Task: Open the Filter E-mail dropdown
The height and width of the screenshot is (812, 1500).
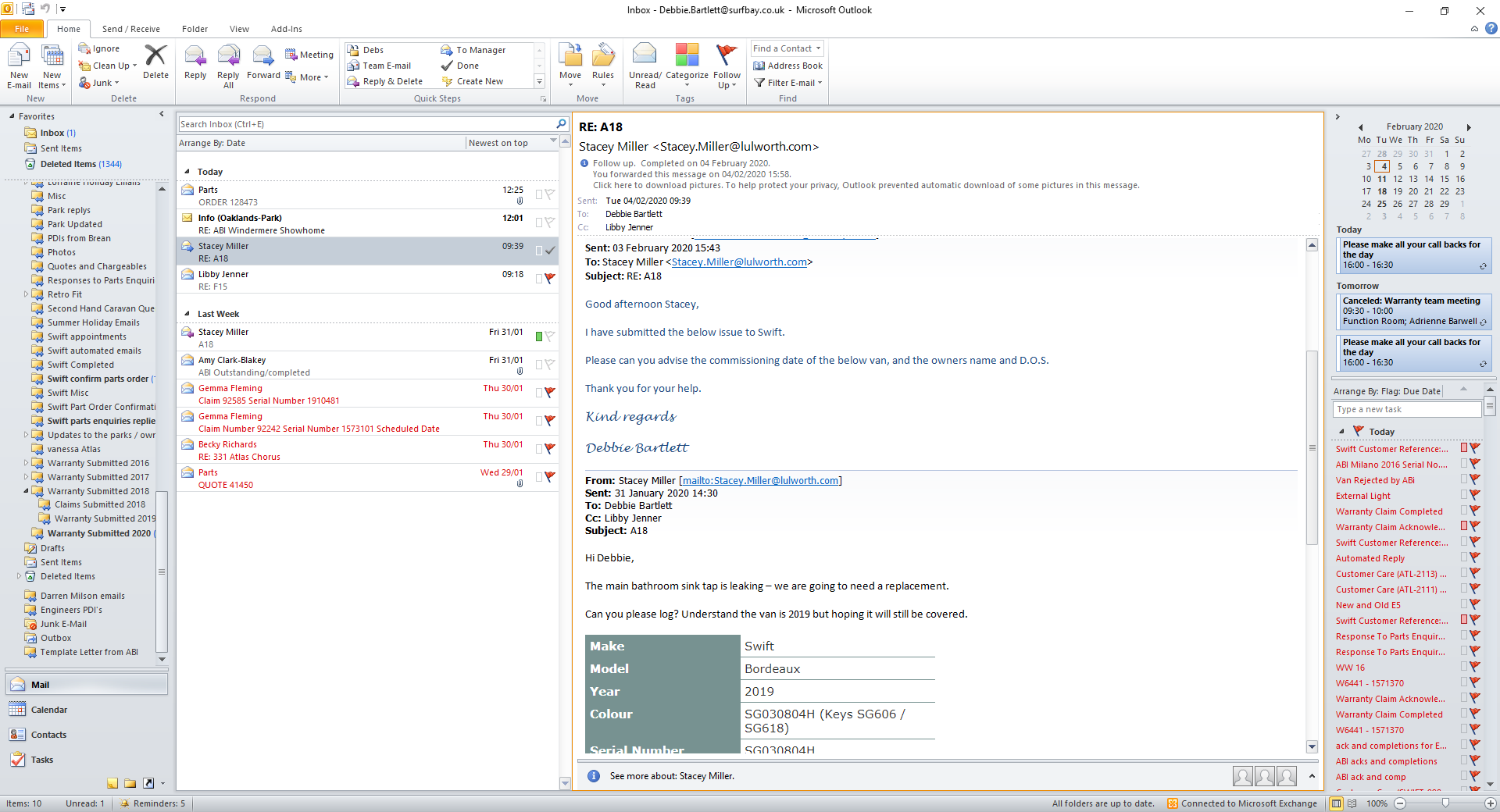Action: pos(788,83)
